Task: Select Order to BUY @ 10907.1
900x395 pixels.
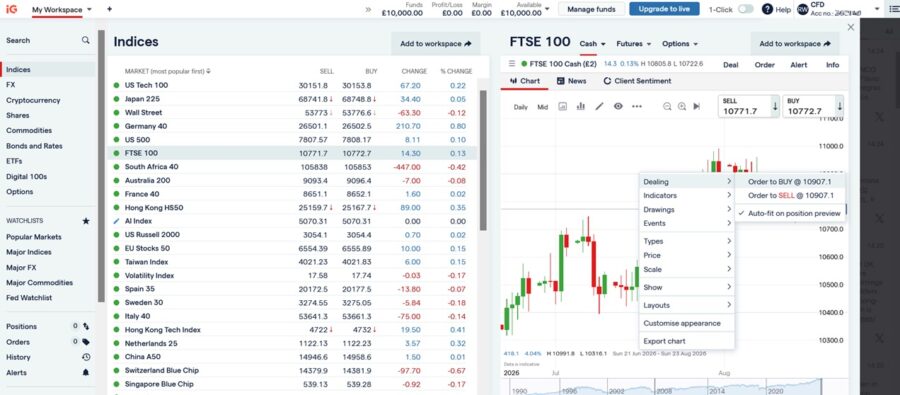Action: click(790, 181)
